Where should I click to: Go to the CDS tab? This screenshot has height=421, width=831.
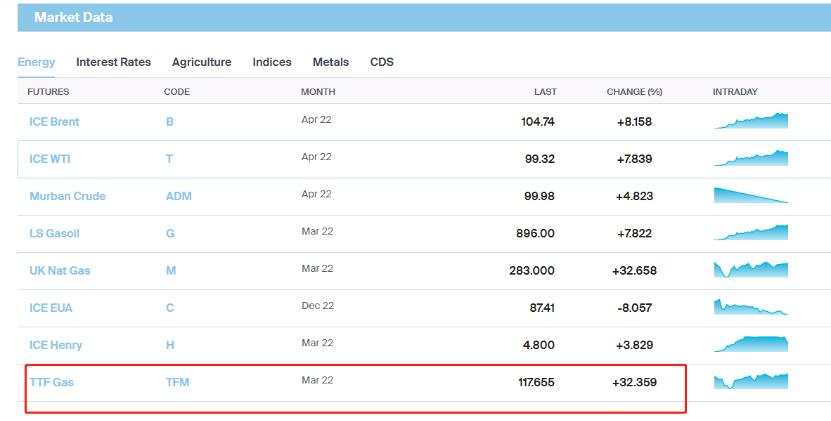click(x=382, y=62)
